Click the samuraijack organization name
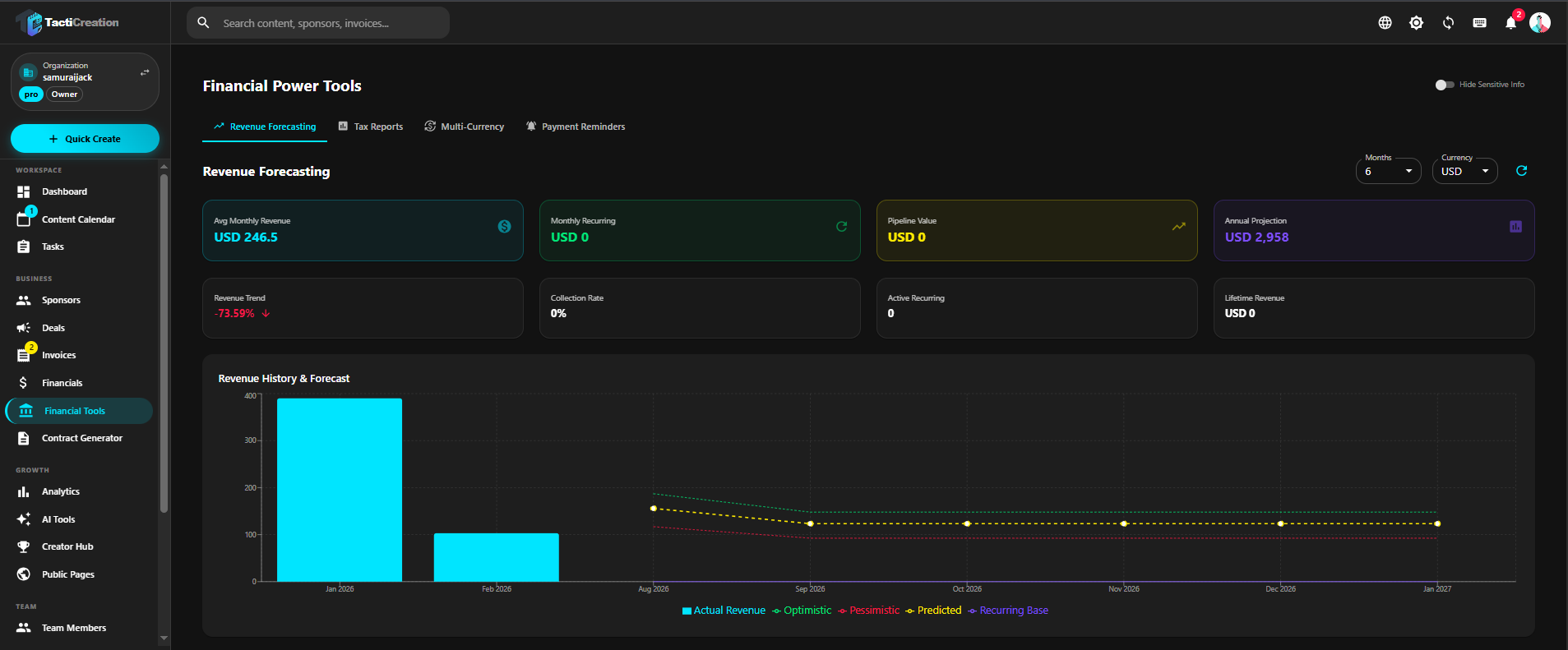Screen dimensions: 1568x650 pos(67,77)
